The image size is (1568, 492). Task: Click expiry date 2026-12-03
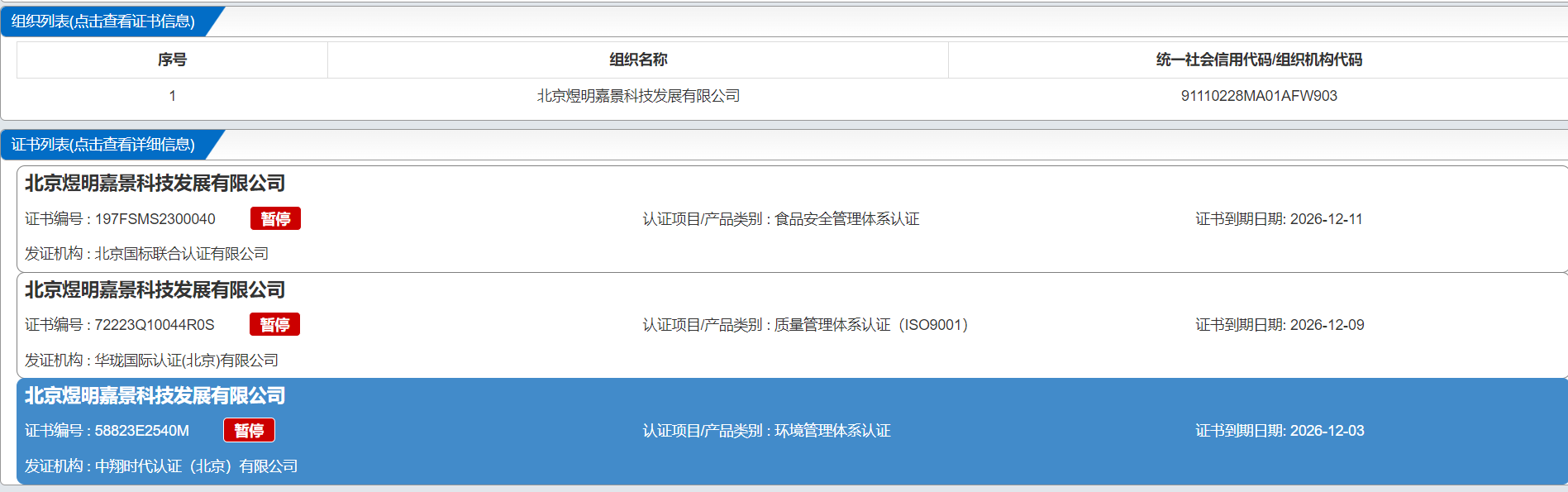click(1327, 431)
